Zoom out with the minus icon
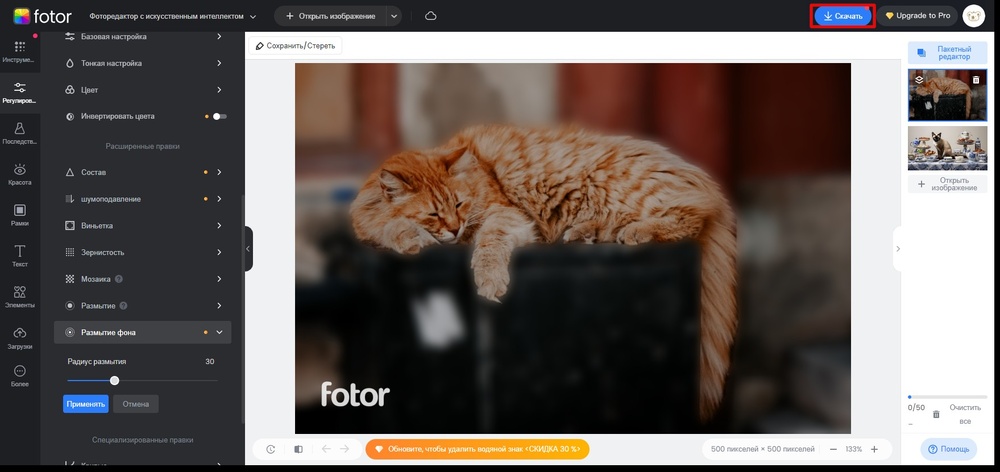 [833, 449]
